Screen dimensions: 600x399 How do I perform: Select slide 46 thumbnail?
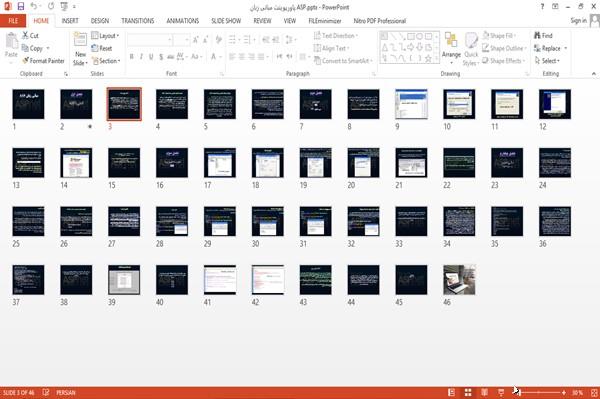pos(459,280)
